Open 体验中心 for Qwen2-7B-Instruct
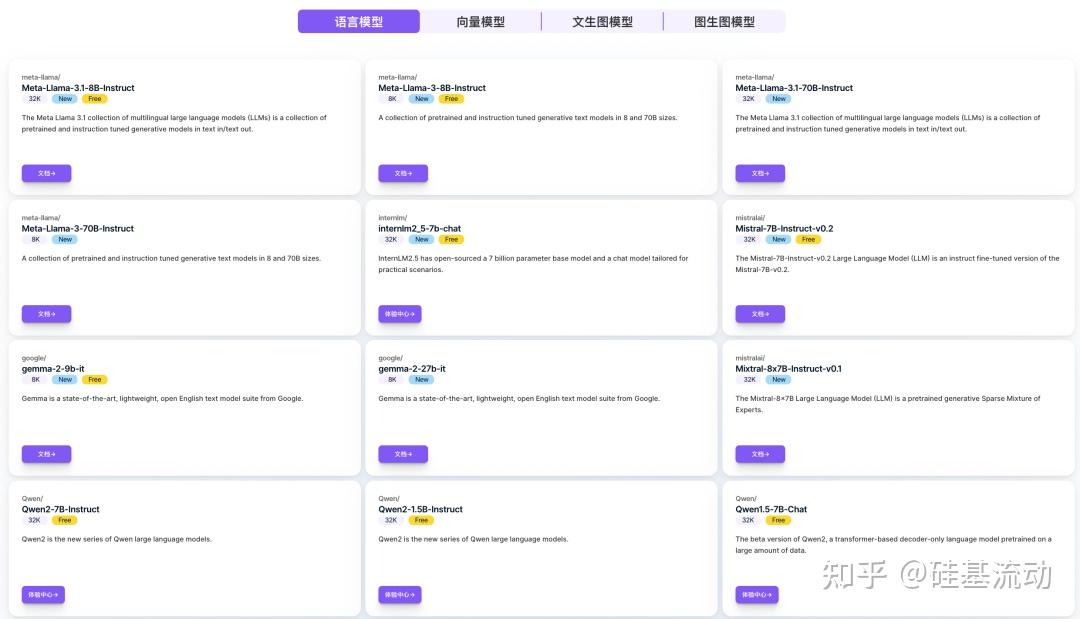The height and width of the screenshot is (619, 1080). point(42,594)
